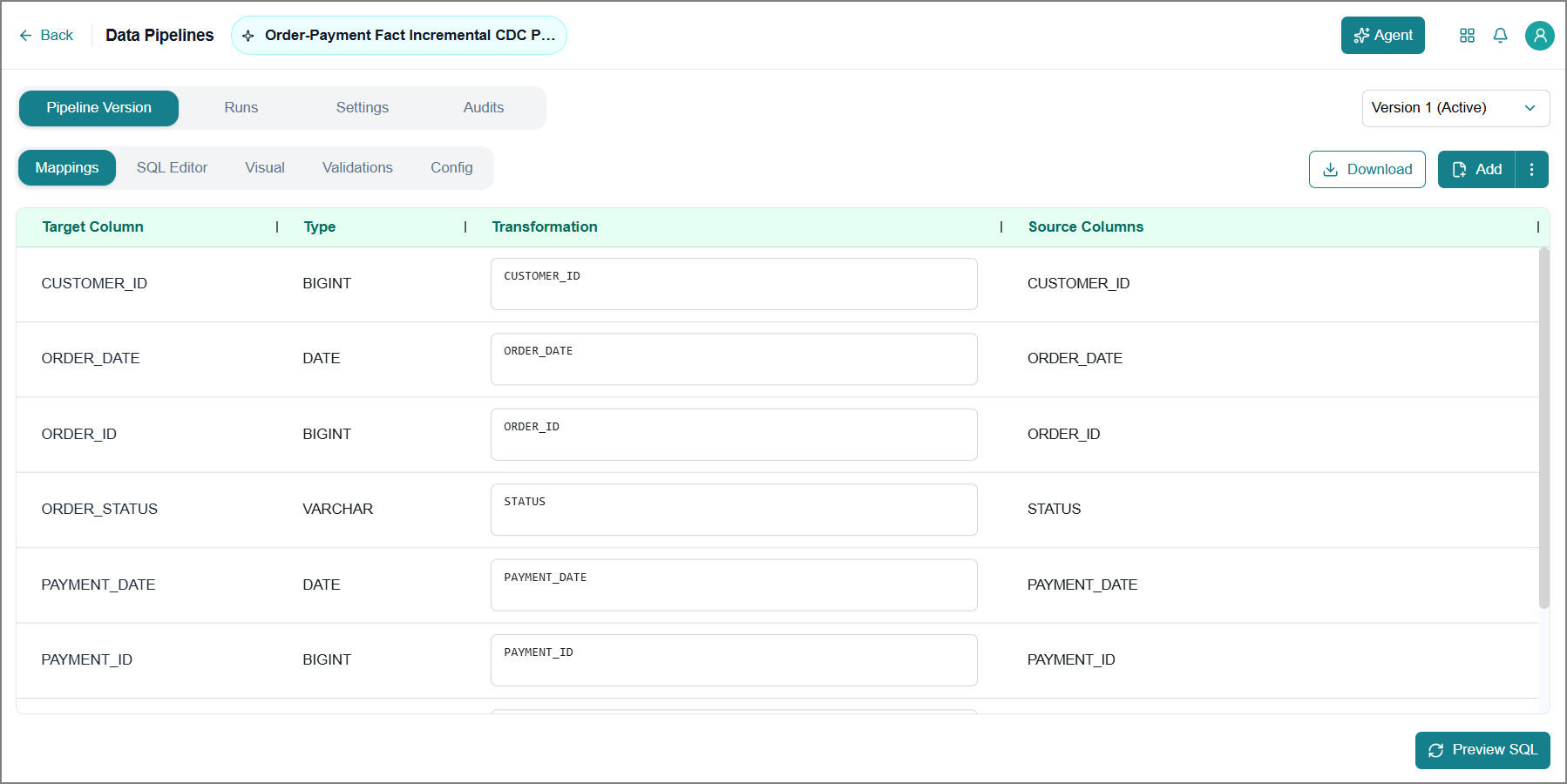Sort by Target Column header
The image size is (1567, 784).
pyautogui.click(x=92, y=226)
